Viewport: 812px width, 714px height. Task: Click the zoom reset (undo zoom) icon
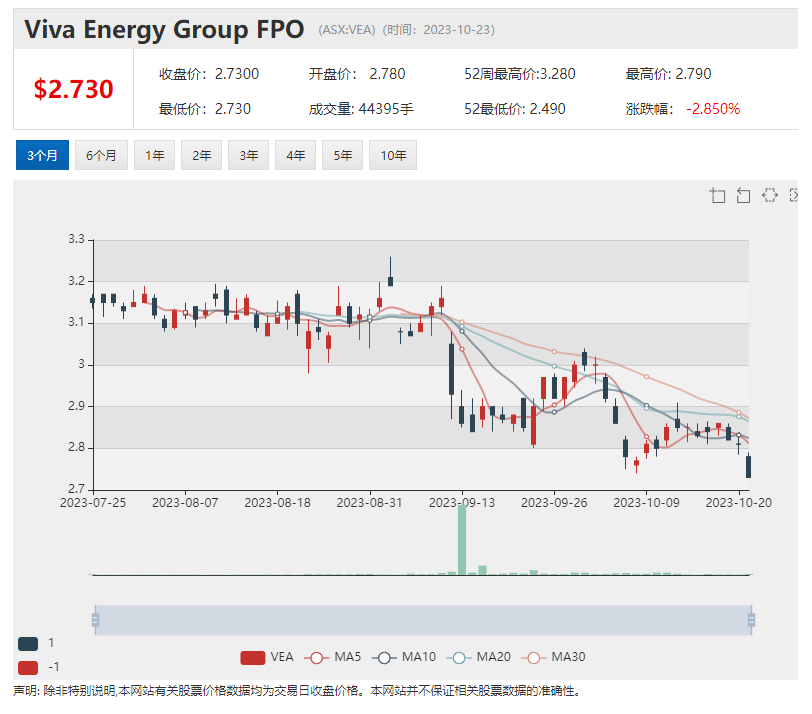(743, 195)
